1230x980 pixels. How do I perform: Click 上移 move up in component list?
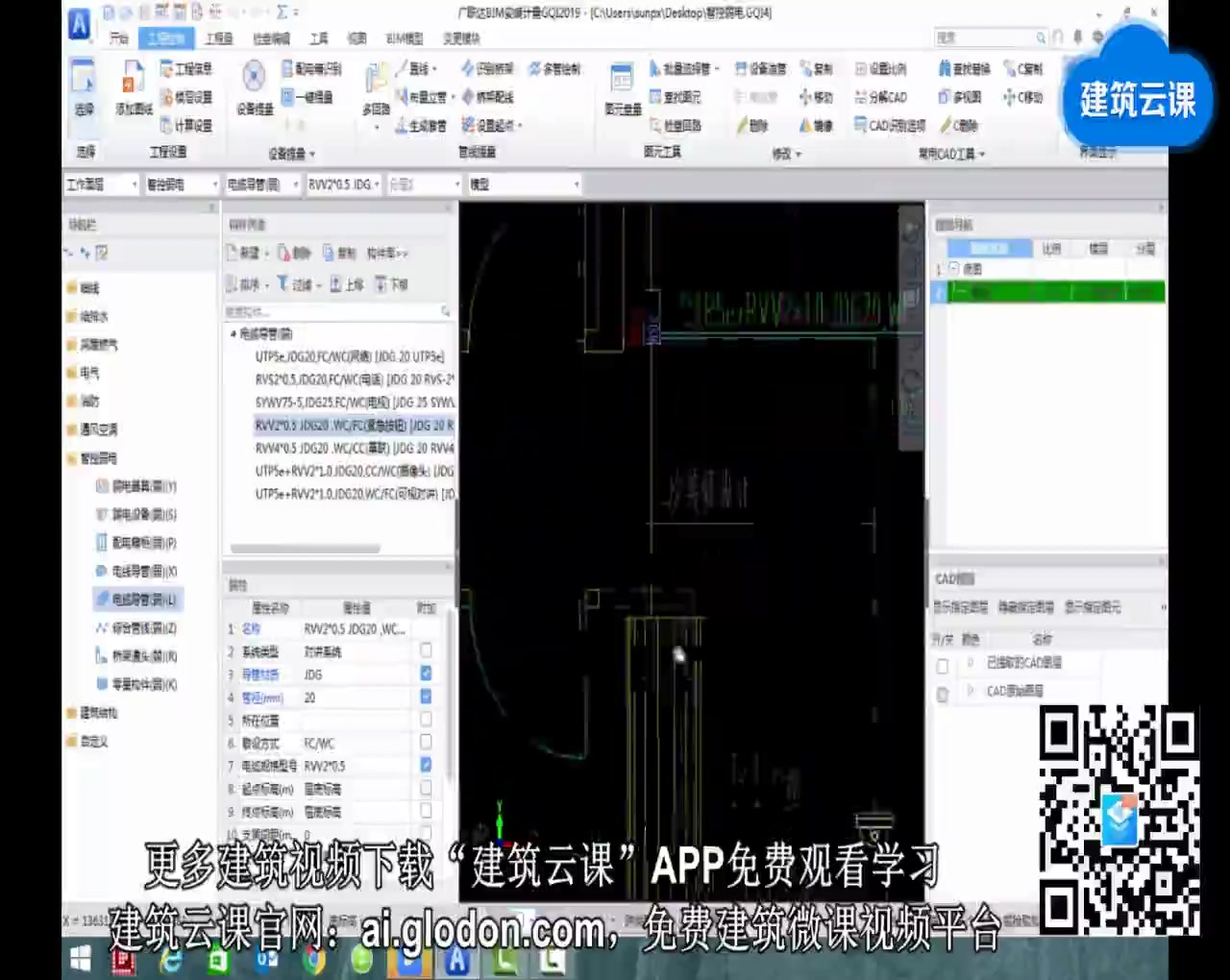(347, 284)
